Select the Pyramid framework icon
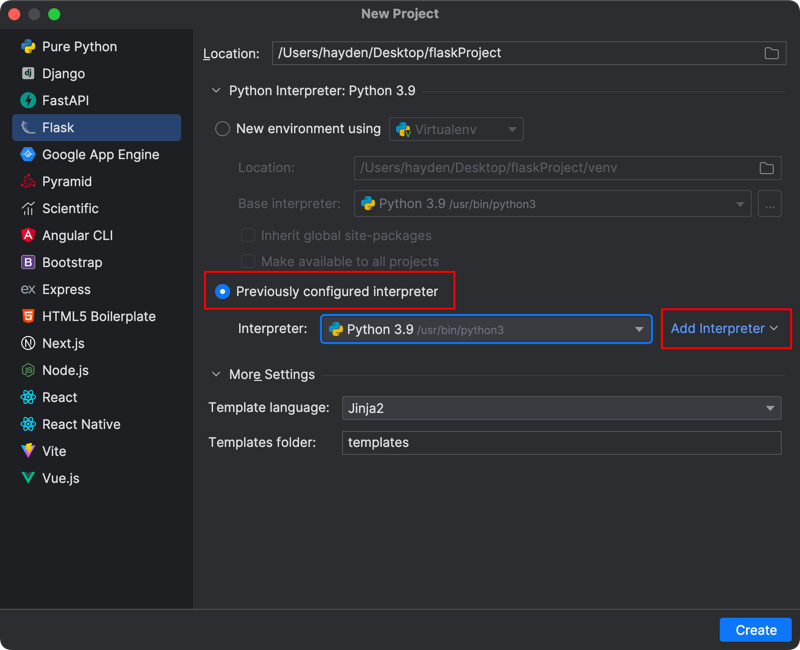The width and height of the screenshot is (800, 650). [28, 182]
